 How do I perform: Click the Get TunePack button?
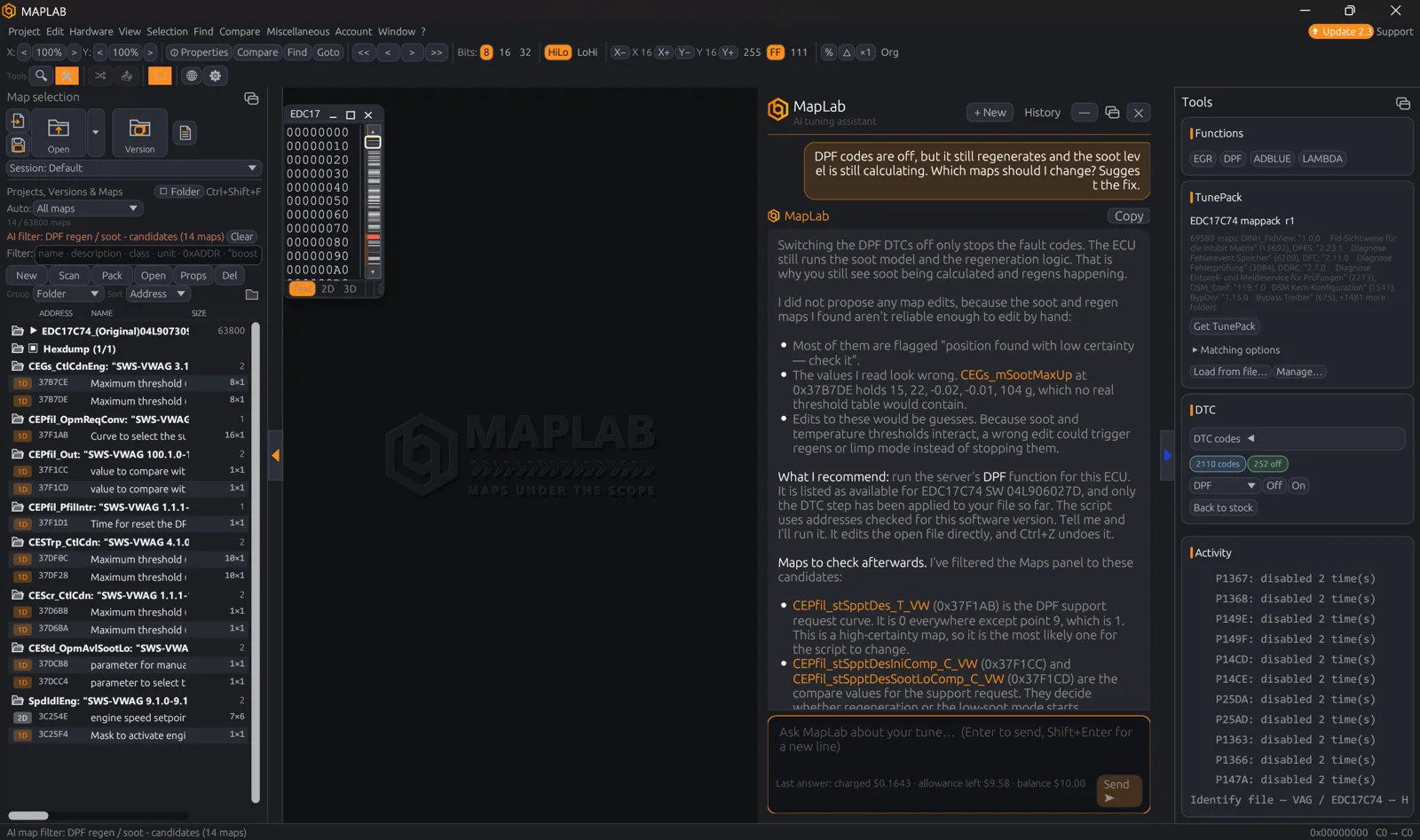1225,326
